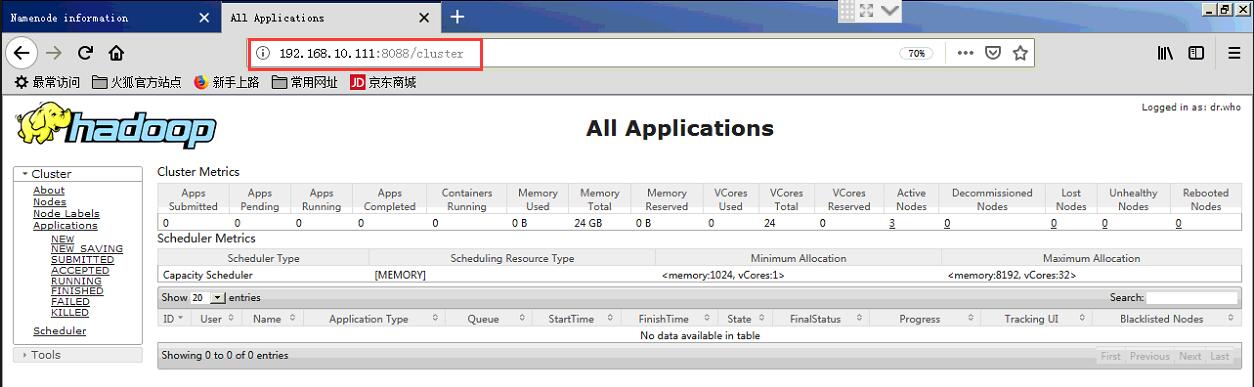
Task: Open the Active Nodes count link 3
Action: click(891, 223)
